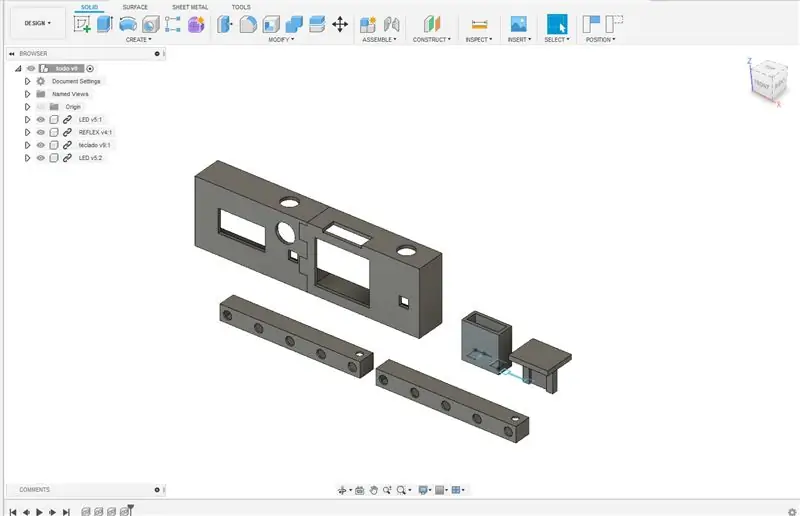Toggle visibility of teclado v9:1
The image size is (800, 516).
(x=41, y=145)
